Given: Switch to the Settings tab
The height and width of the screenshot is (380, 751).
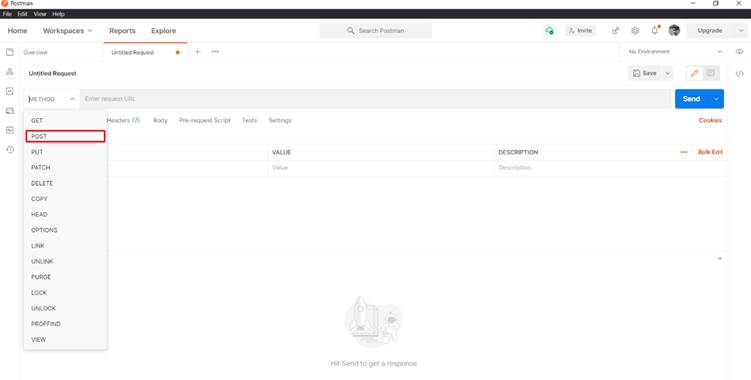Looking at the screenshot, I should tap(280, 120).
